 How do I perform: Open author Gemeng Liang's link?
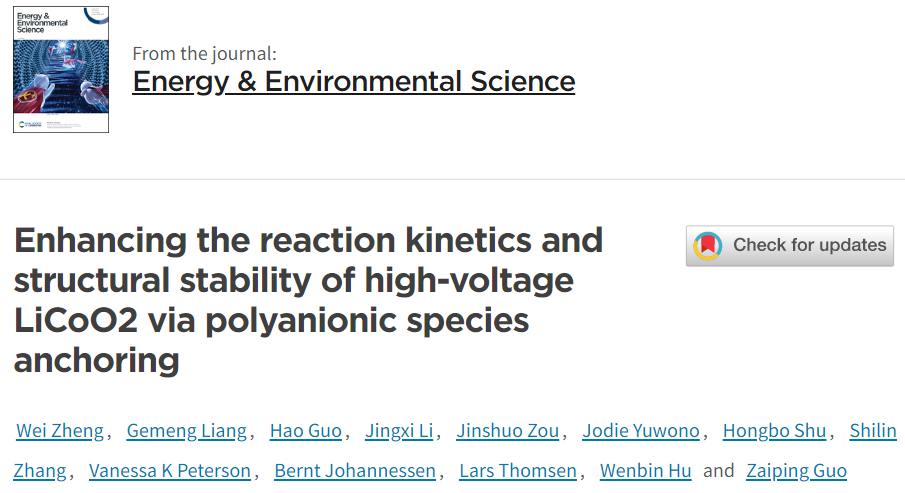(187, 431)
